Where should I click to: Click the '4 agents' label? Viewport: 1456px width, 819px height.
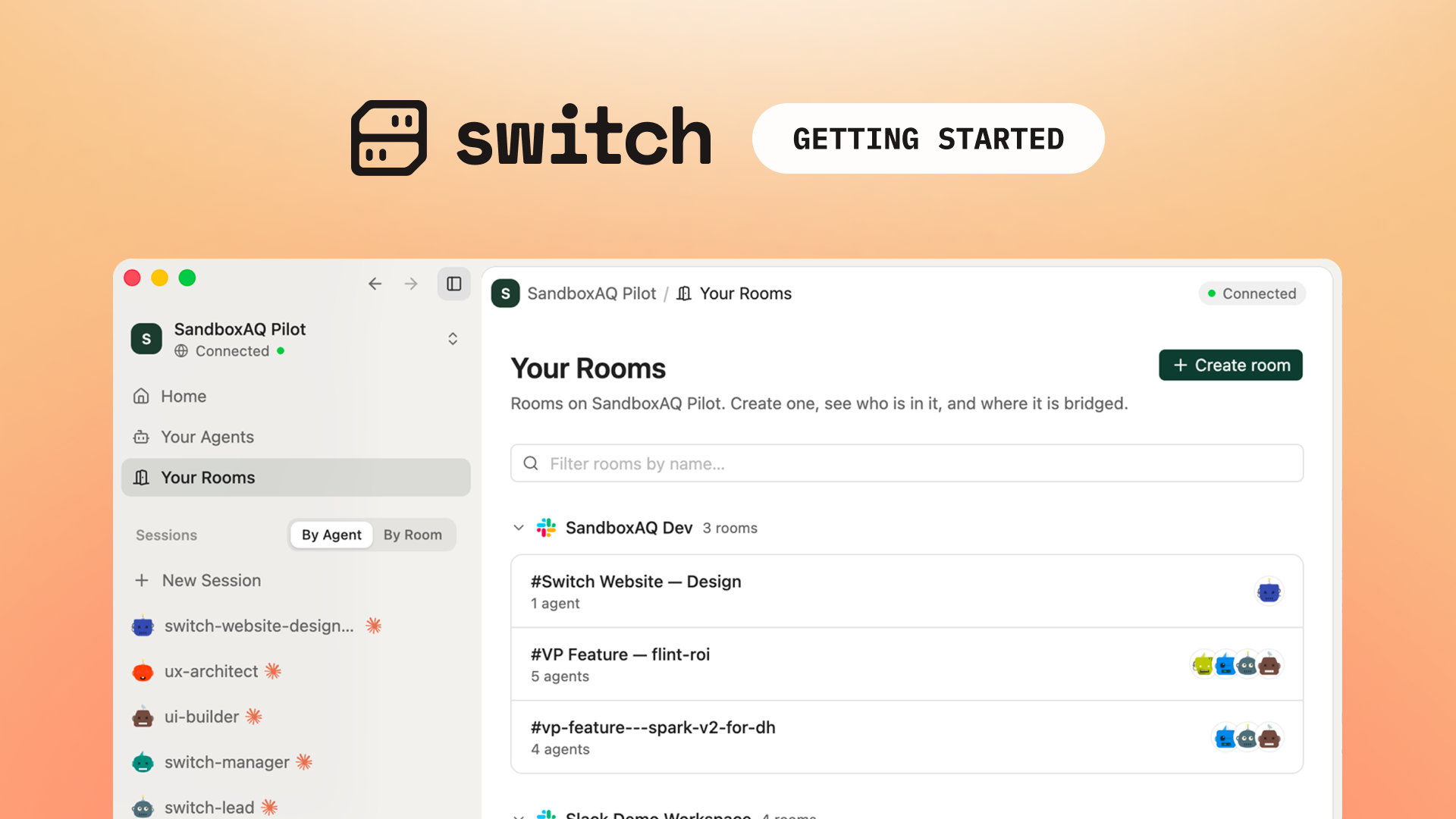[560, 749]
